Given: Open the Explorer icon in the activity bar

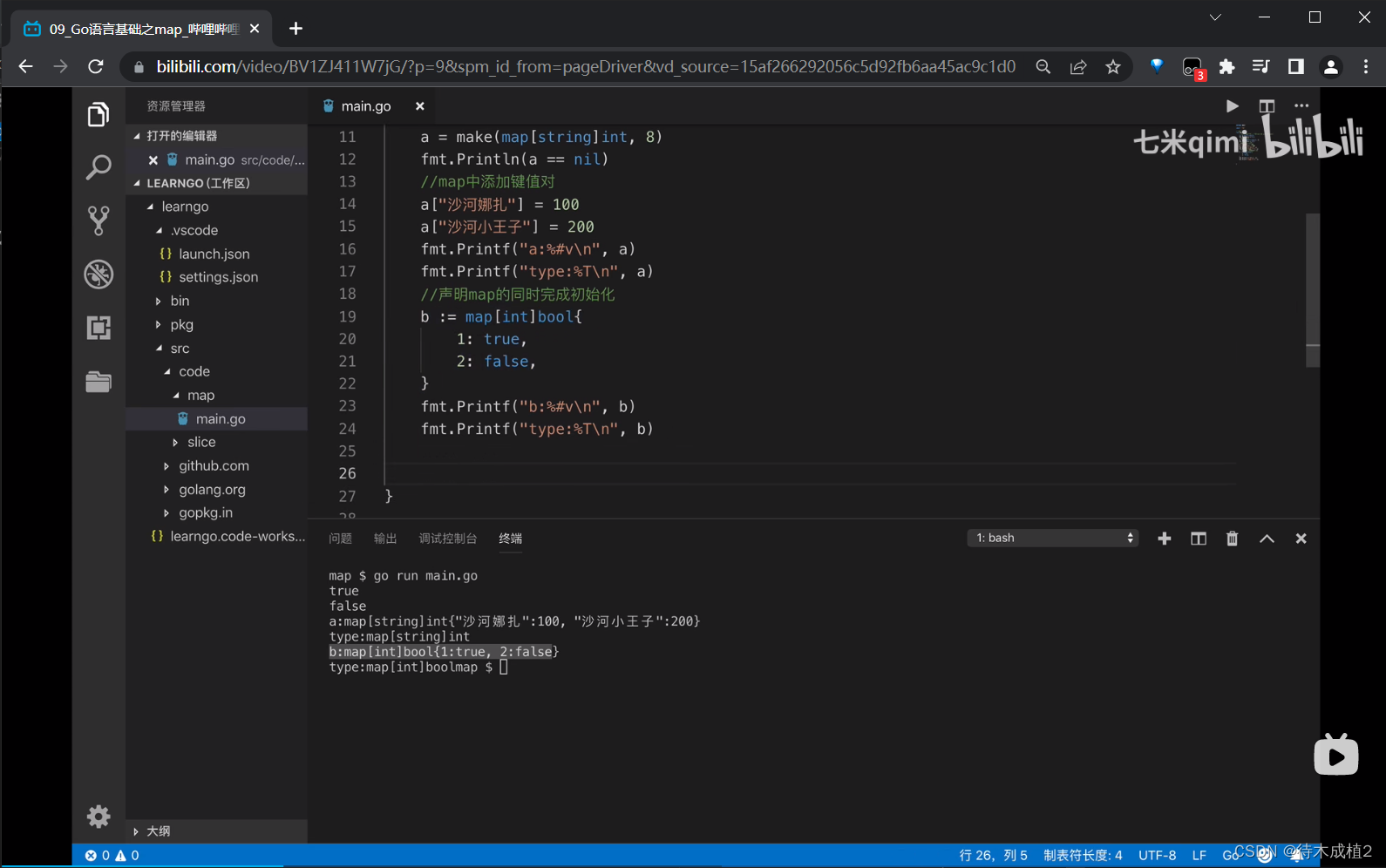Looking at the screenshot, I should 99,114.
